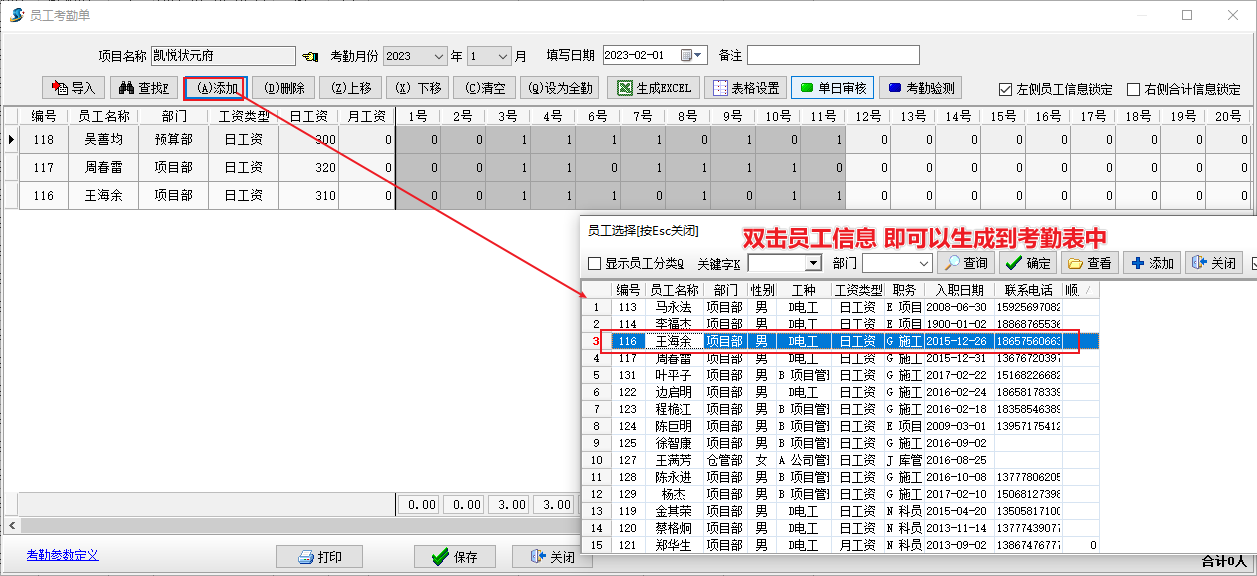Click the 员工名称 column header
This screenshot has width=1257, height=576.
(x=103, y=116)
